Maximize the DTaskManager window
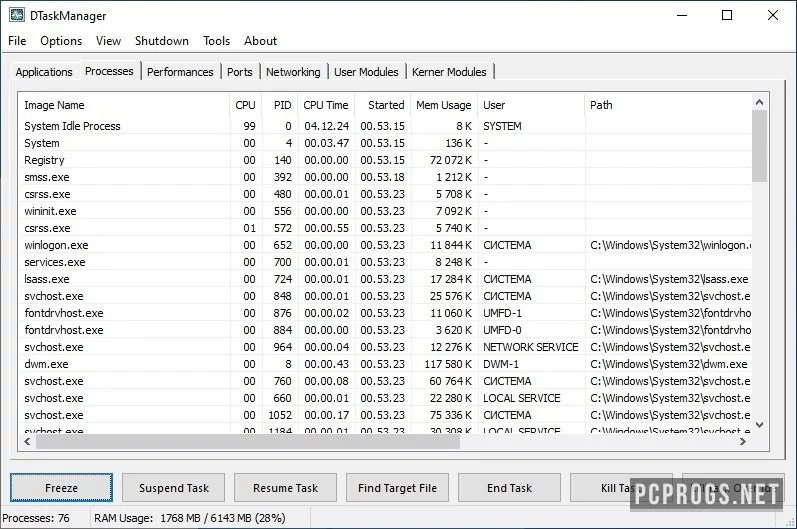The image size is (797, 529). tap(727, 15)
